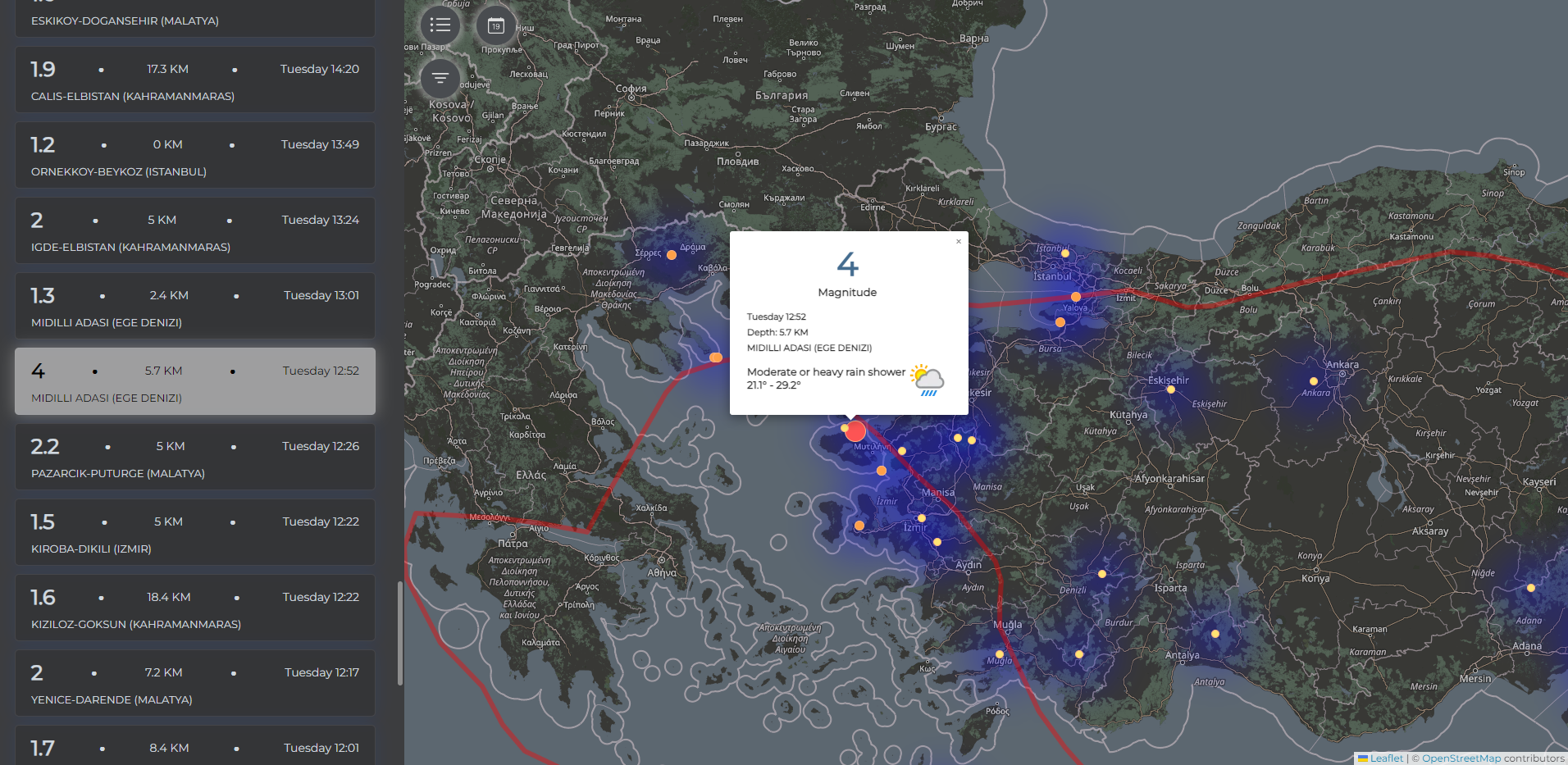The height and width of the screenshot is (765, 1568).
Task: Close the magnitude 4 popup
Action: (x=958, y=241)
